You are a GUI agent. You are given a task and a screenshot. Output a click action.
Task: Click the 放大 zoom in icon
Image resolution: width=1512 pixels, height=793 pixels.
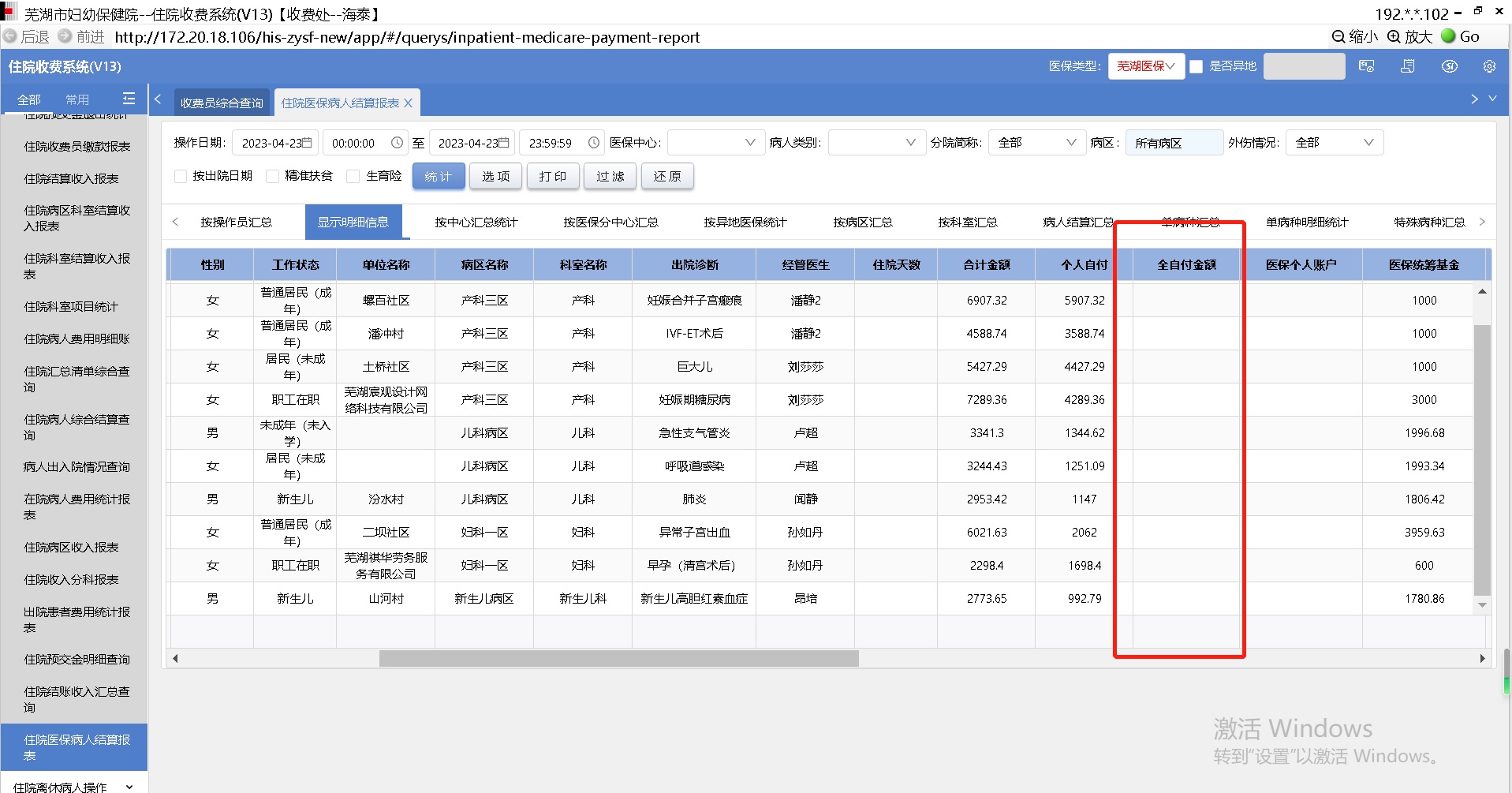point(1394,36)
